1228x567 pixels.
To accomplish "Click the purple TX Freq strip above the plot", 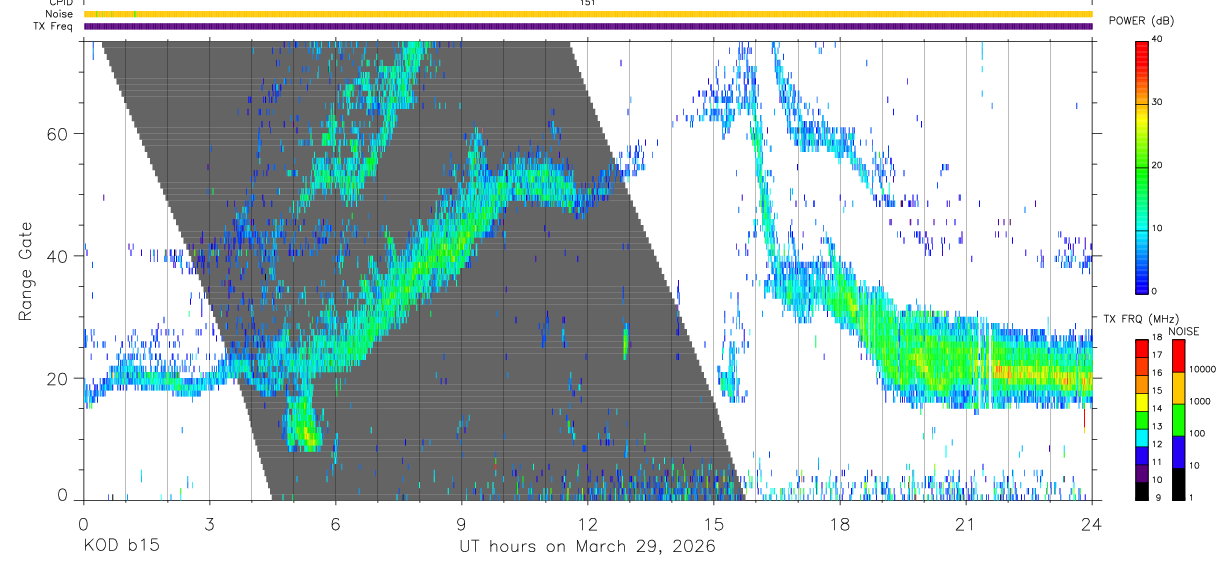I will pos(588,26).
